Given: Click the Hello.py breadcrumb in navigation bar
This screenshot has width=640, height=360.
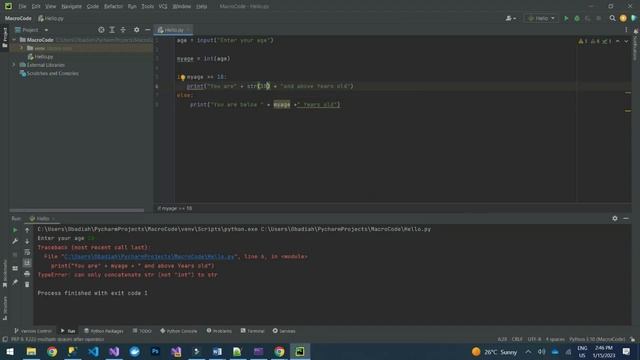Looking at the screenshot, I should pyautogui.click(x=51, y=18).
